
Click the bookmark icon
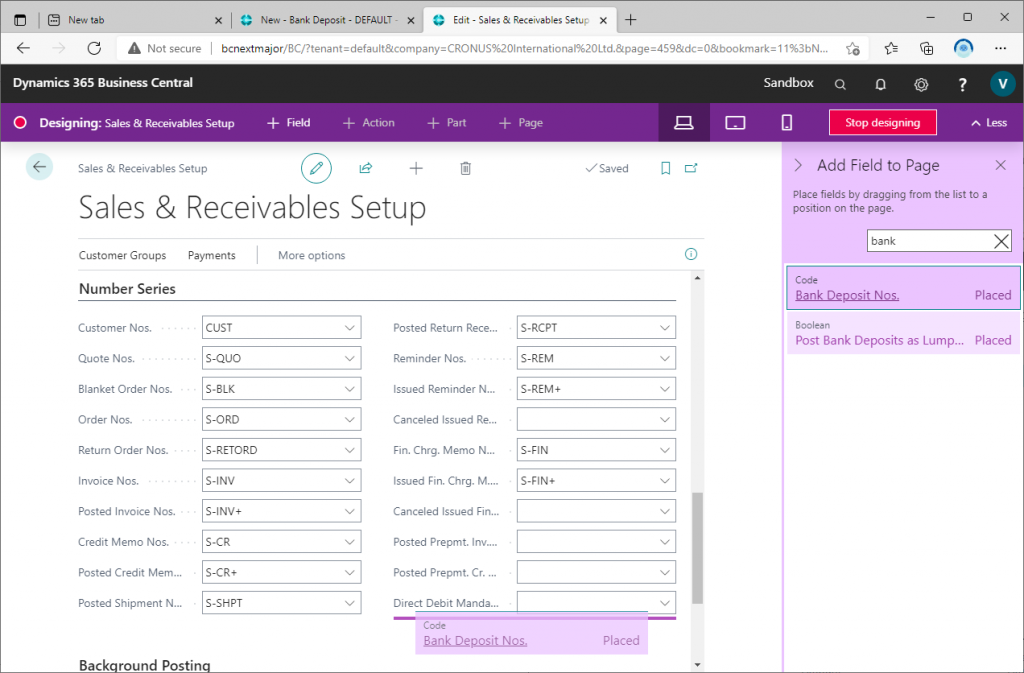click(x=665, y=168)
